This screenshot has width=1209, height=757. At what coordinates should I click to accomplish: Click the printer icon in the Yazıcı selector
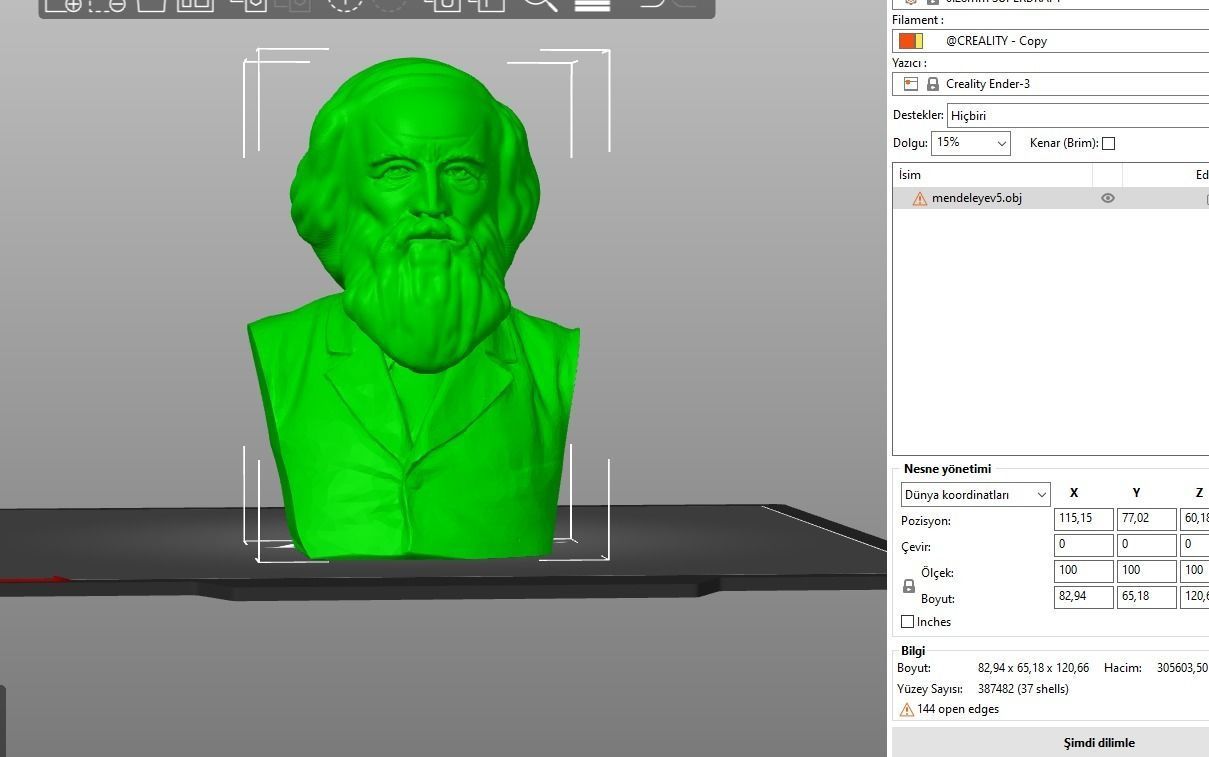(x=910, y=84)
